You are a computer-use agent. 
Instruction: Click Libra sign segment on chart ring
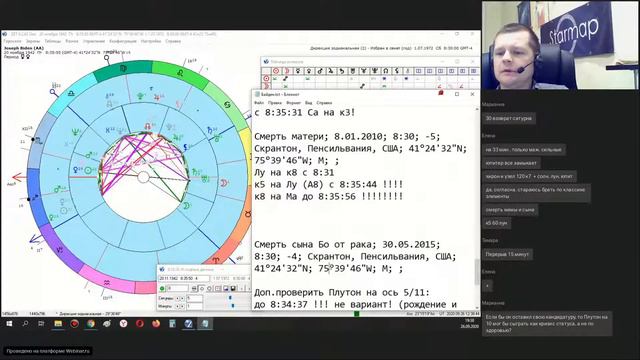coord(71,93)
